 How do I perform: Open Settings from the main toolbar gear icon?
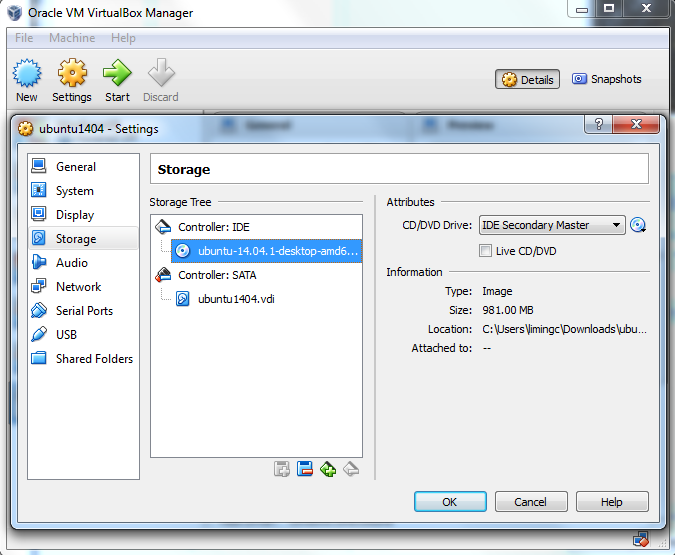(x=72, y=73)
